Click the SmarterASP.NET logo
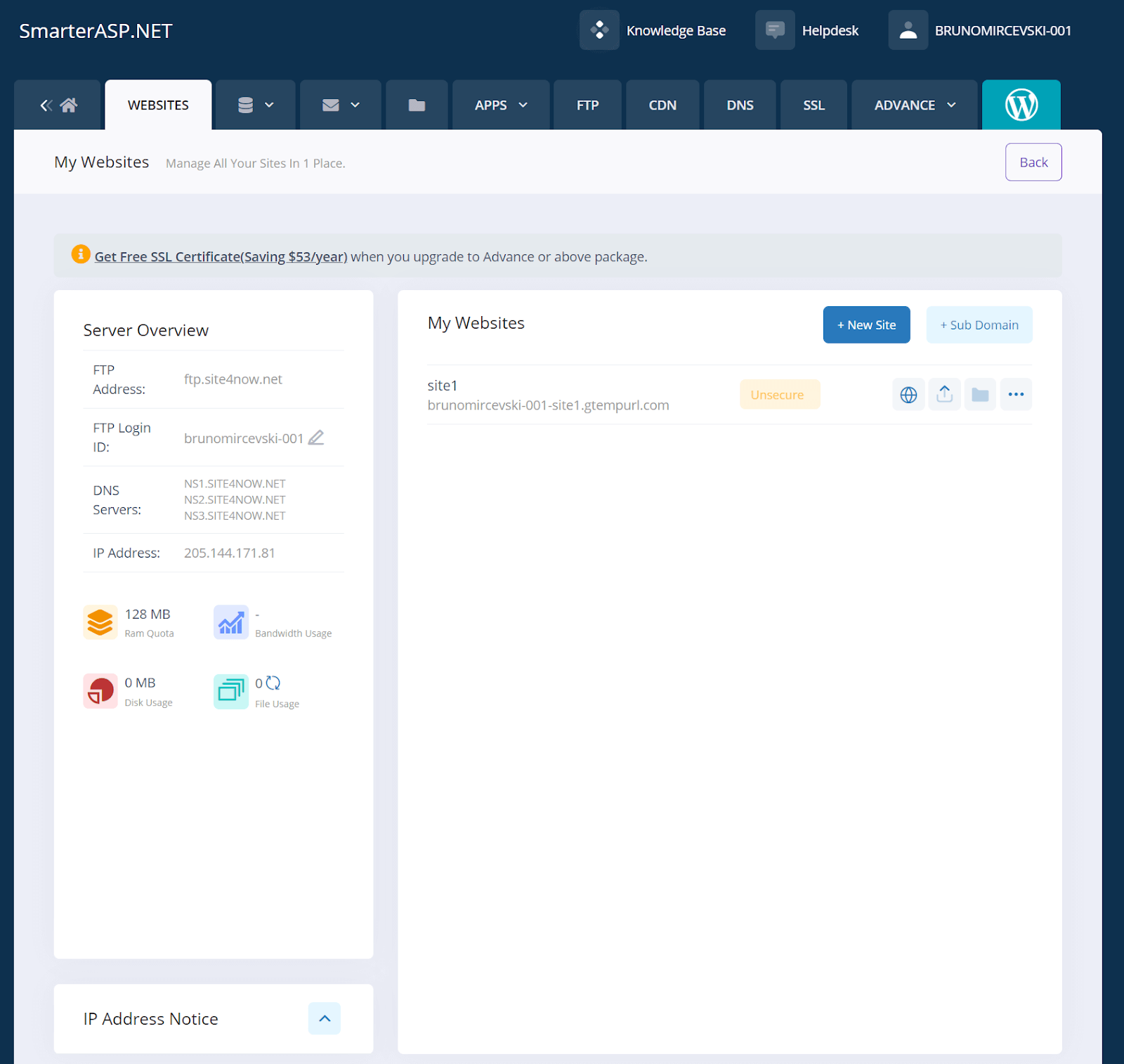This screenshot has height=1064, width=1124. click(x=96, y=31)
